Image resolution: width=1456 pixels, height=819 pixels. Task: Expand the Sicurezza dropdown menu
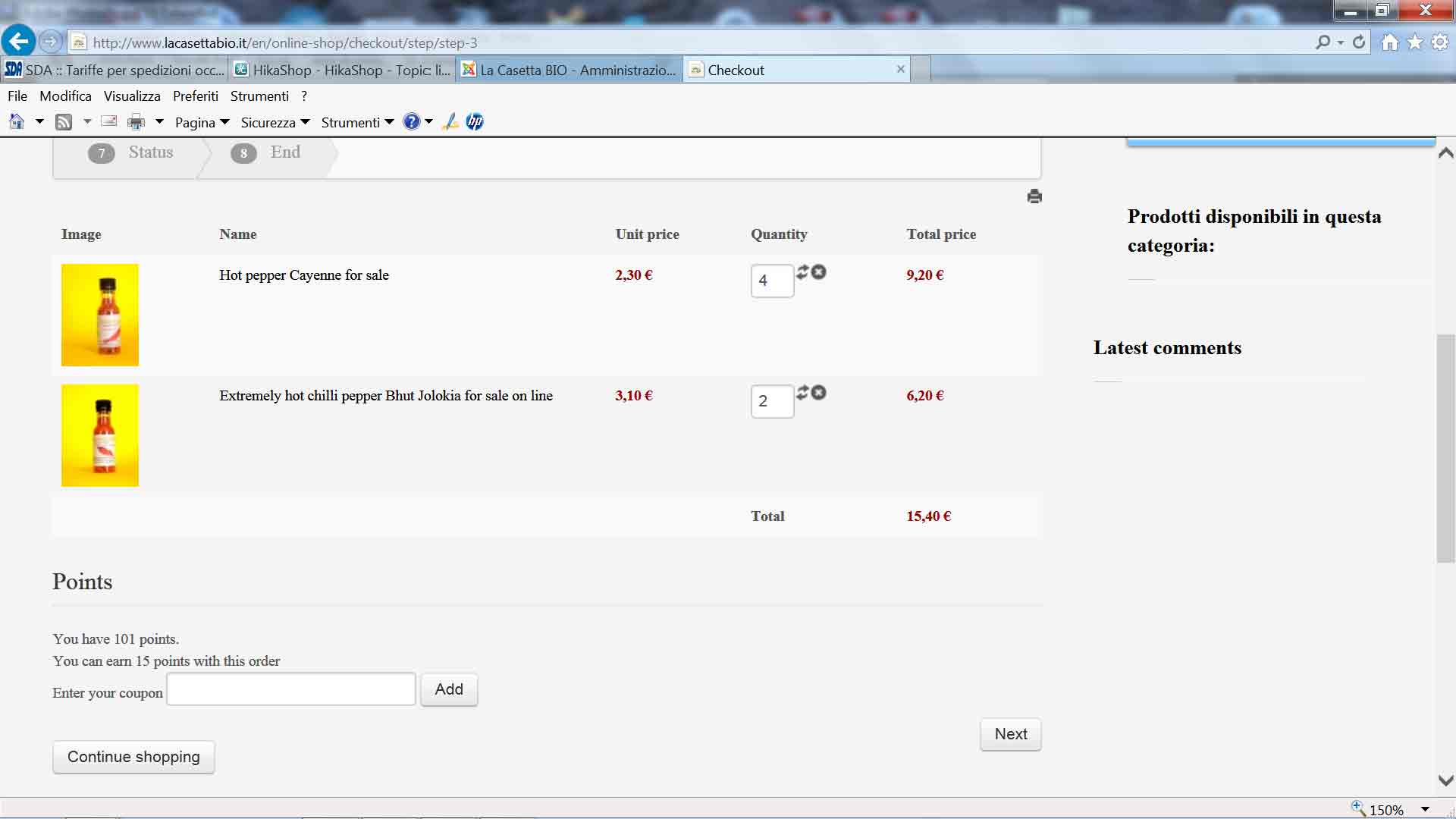tap(275, 123)
